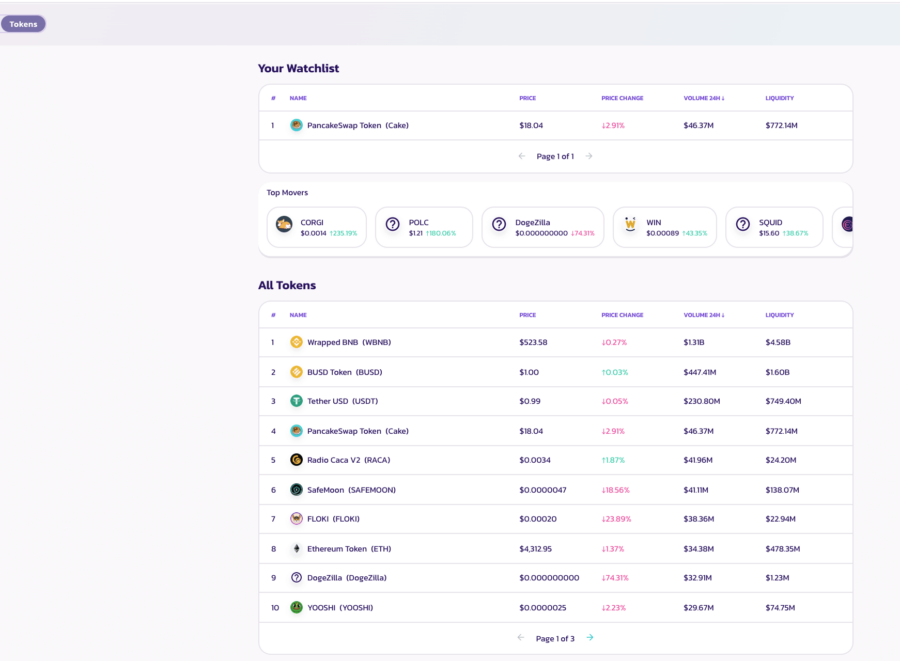Viewport: 900px width, 661px height.
Task: Go to previous page of All Tokens
Action: pyautogui.click(x=521, y=638)
